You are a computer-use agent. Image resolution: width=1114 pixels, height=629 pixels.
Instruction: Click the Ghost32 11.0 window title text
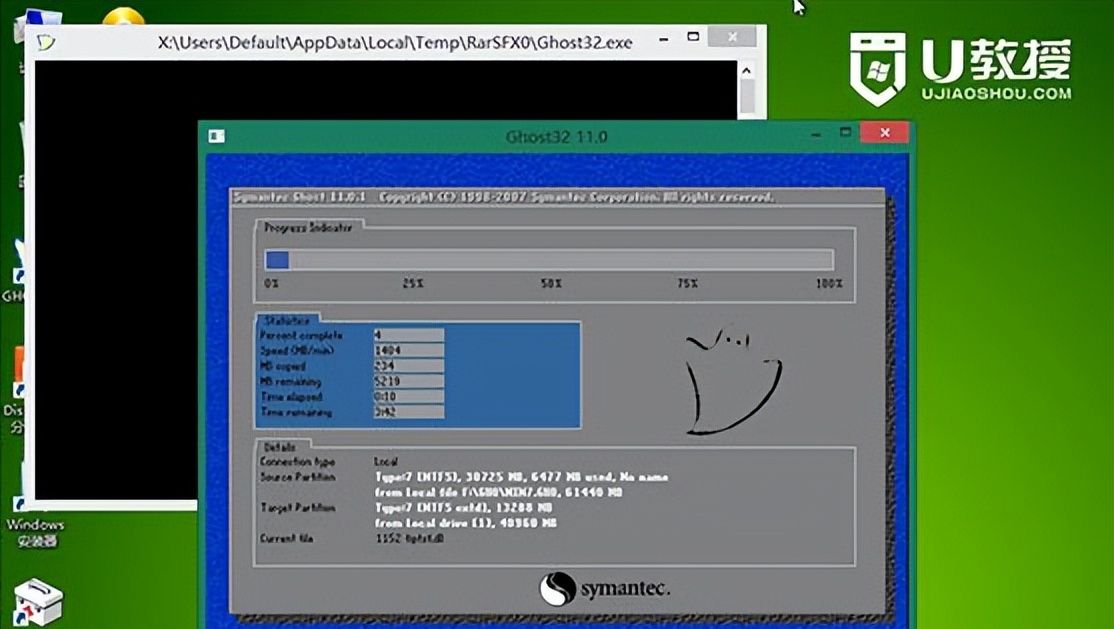[556, 136]
